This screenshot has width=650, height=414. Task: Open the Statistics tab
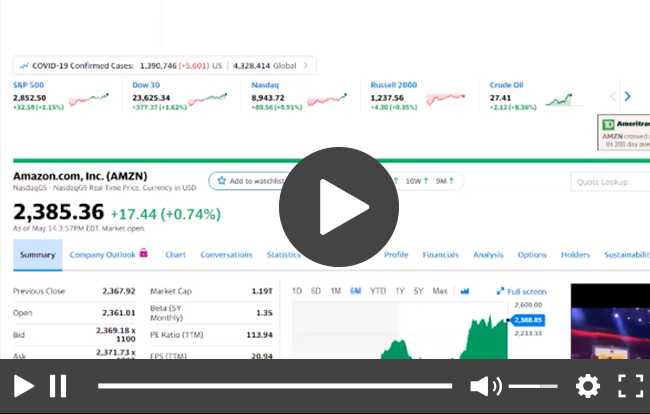click(x=284, y=255)
